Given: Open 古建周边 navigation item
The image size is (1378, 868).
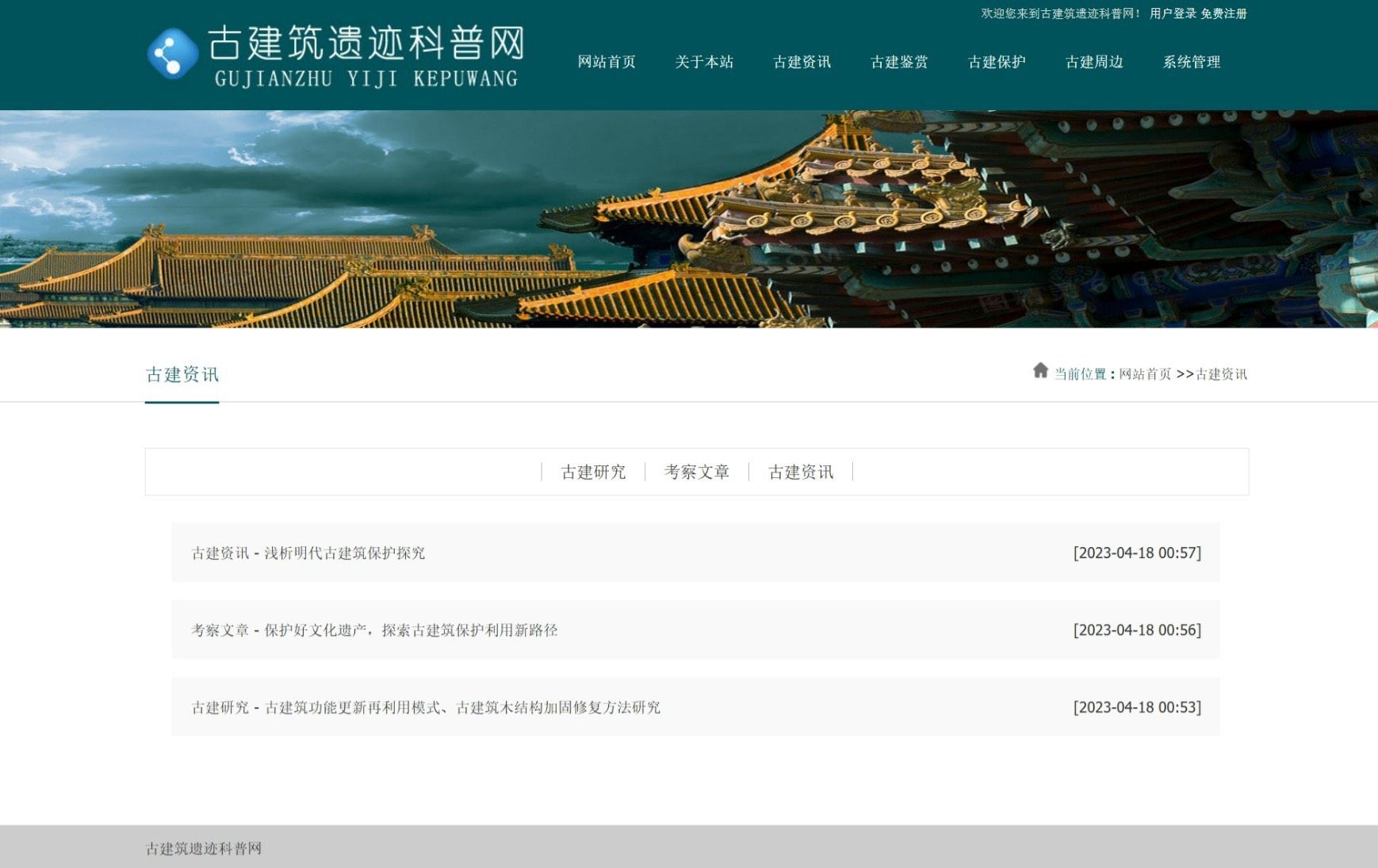Looking at the screenshot, I should 1094,62.
